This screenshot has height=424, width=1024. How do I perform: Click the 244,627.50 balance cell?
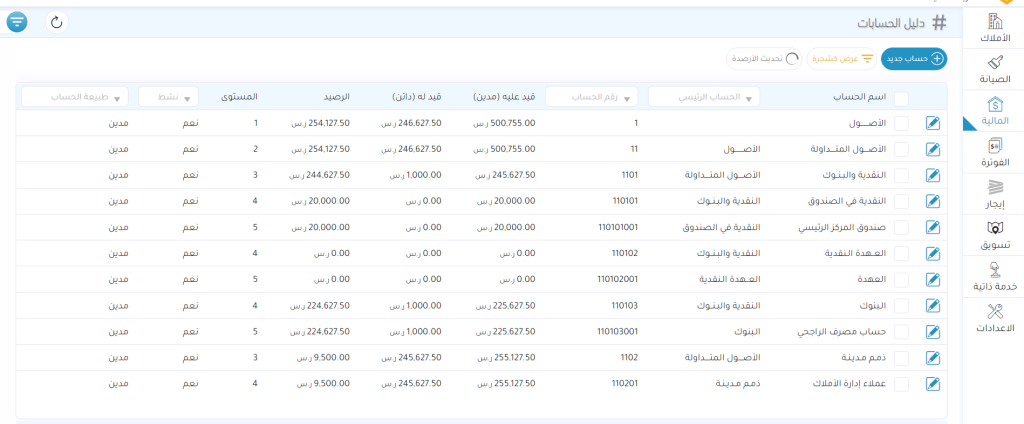point(321,175)
